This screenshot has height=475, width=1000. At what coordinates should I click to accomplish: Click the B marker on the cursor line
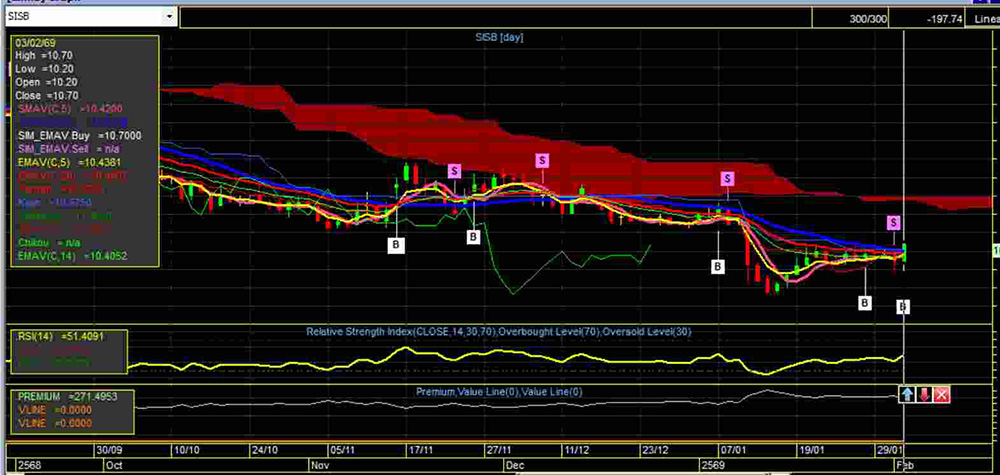[903, 306]
